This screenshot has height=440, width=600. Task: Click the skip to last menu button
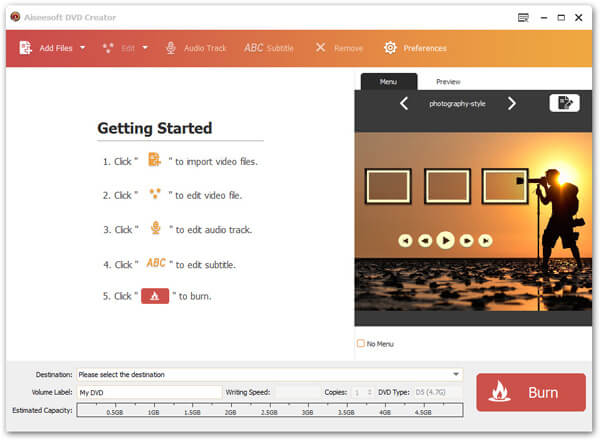[485, 241]
